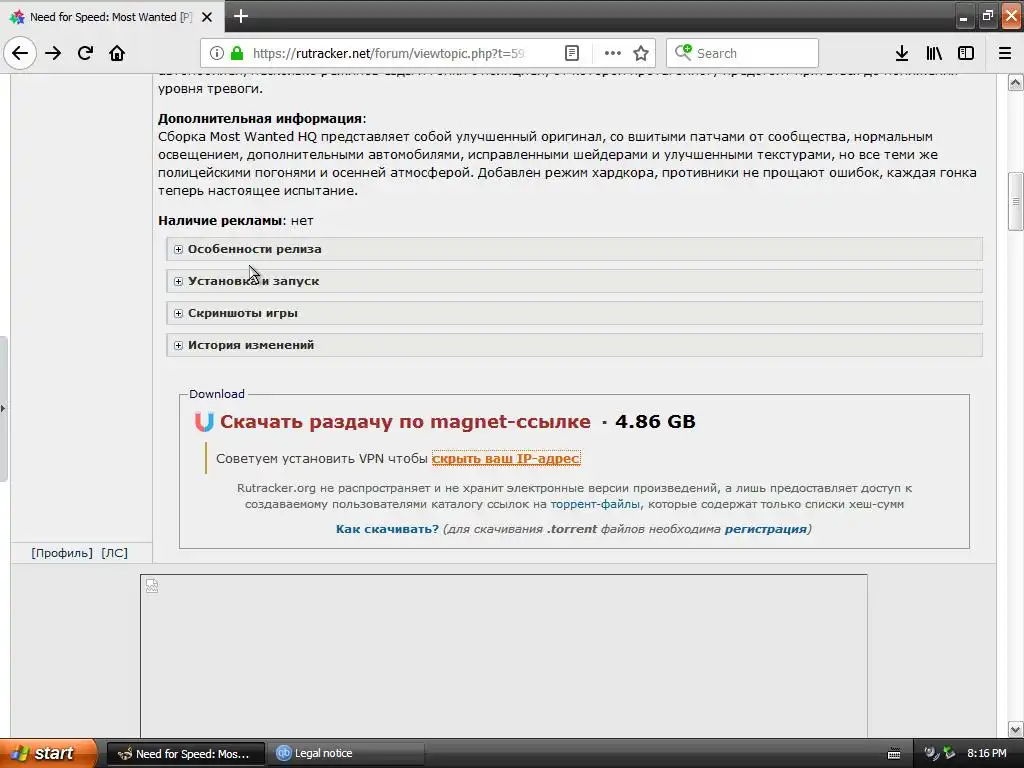Expand the История изменений spoiler
The image size is (1024, 768).
click(x=574, y=345)
